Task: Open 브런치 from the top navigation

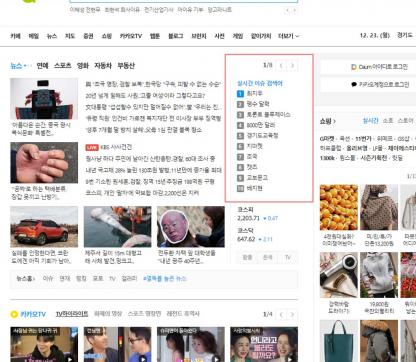Action: click(x=199, y=36)
